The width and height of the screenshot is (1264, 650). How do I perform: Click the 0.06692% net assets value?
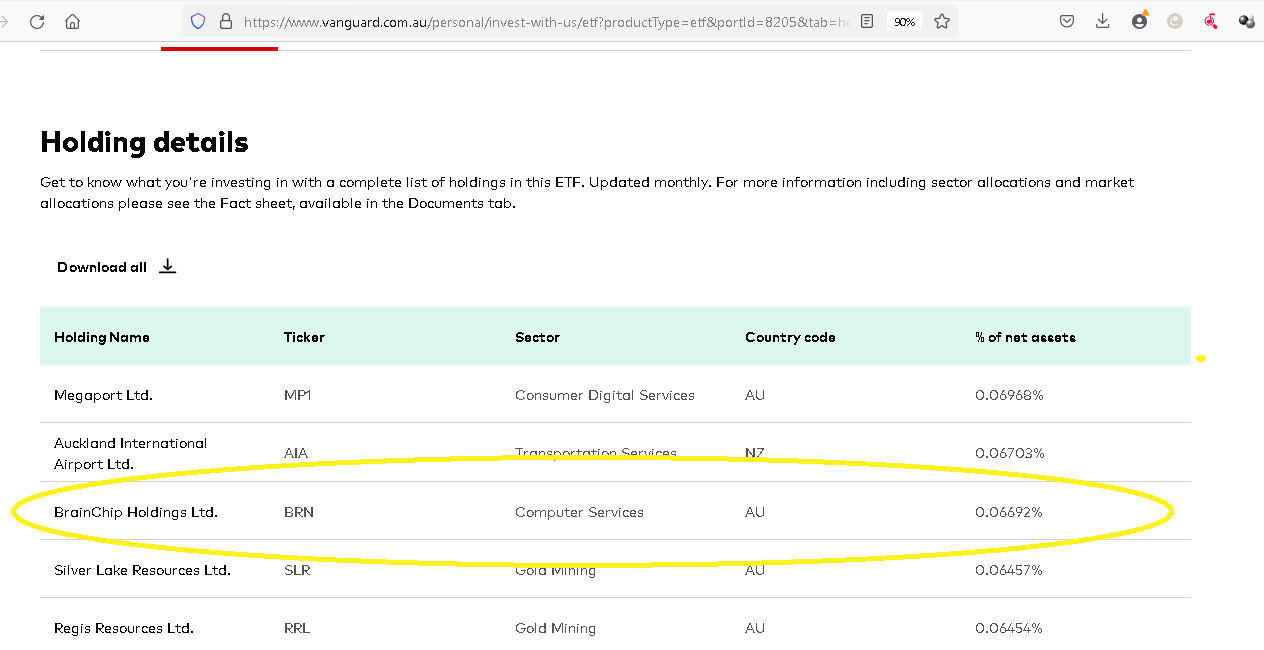point(1009,512)
